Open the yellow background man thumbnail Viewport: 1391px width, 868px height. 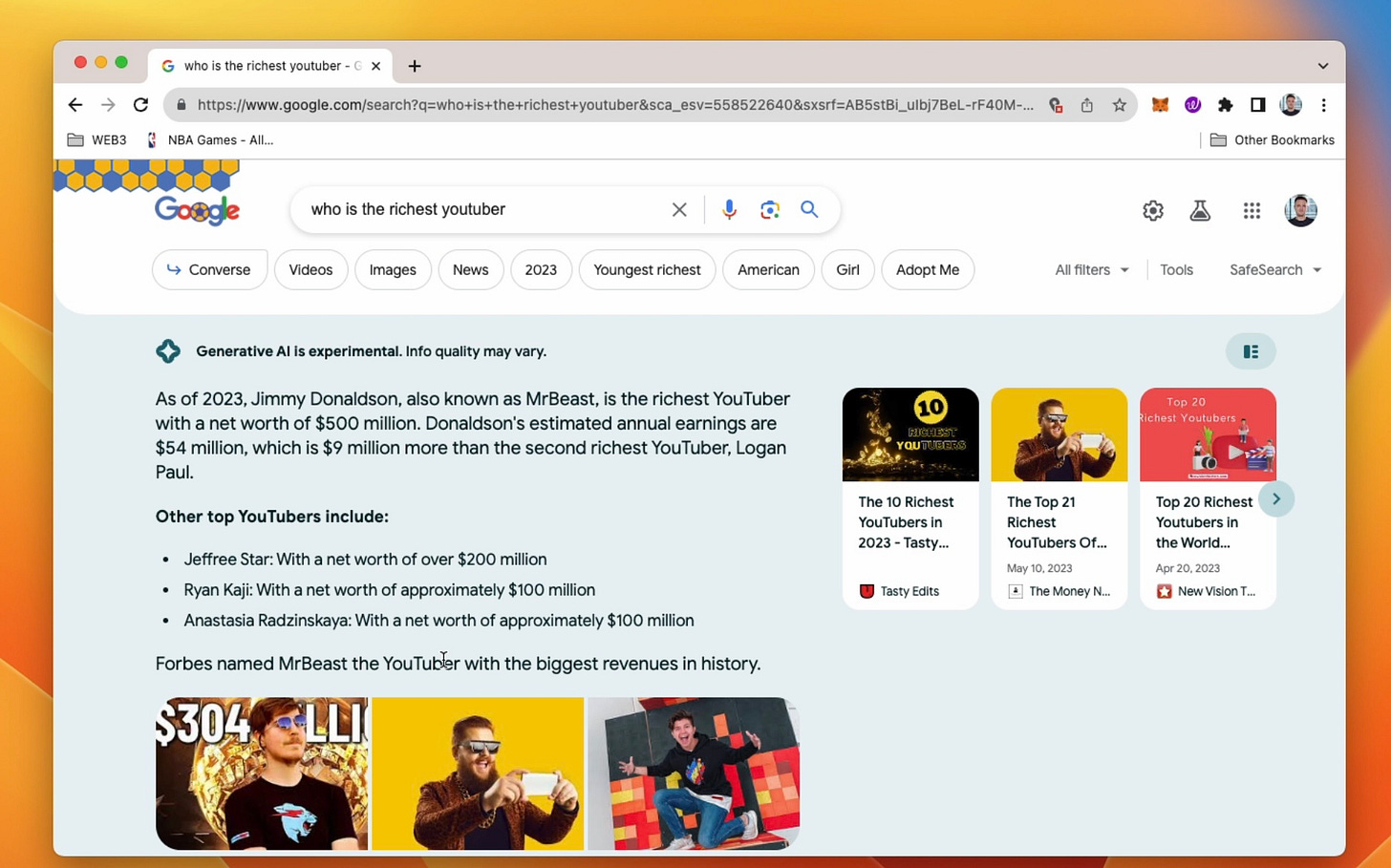tap(478, 773)
